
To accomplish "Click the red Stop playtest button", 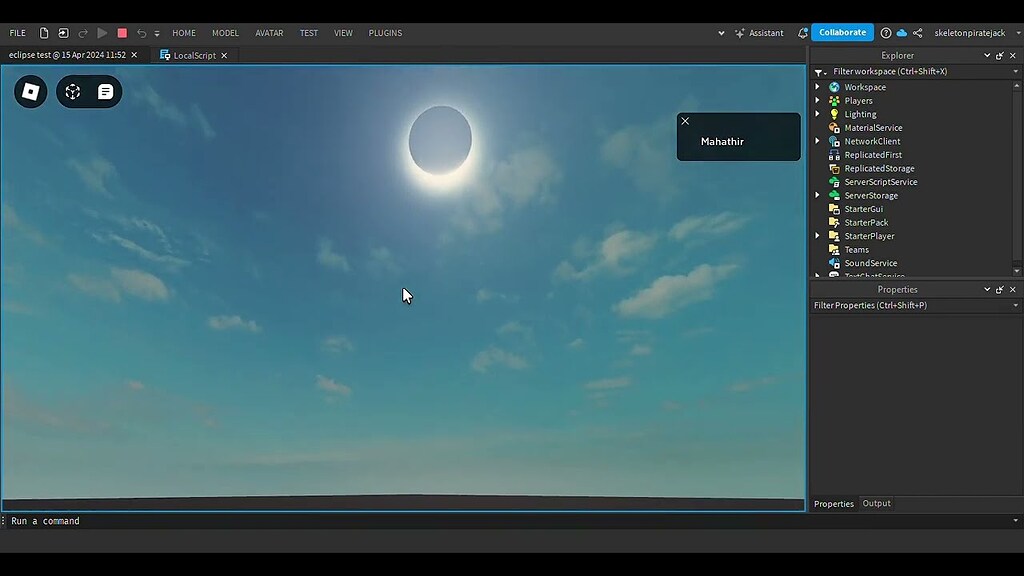I will 122,33.
